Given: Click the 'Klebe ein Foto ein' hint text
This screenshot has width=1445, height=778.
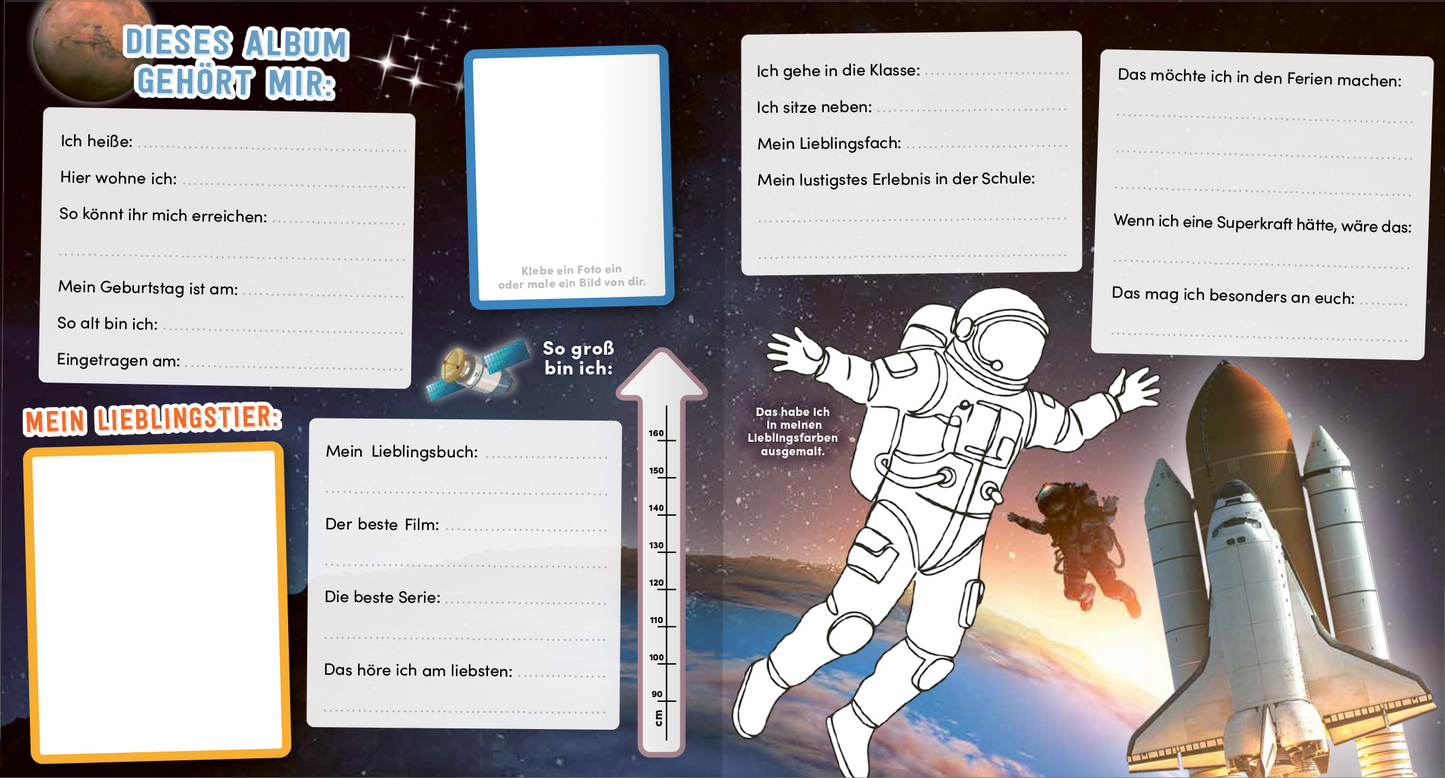Looking at the screenshot, I should coord(572,270).
